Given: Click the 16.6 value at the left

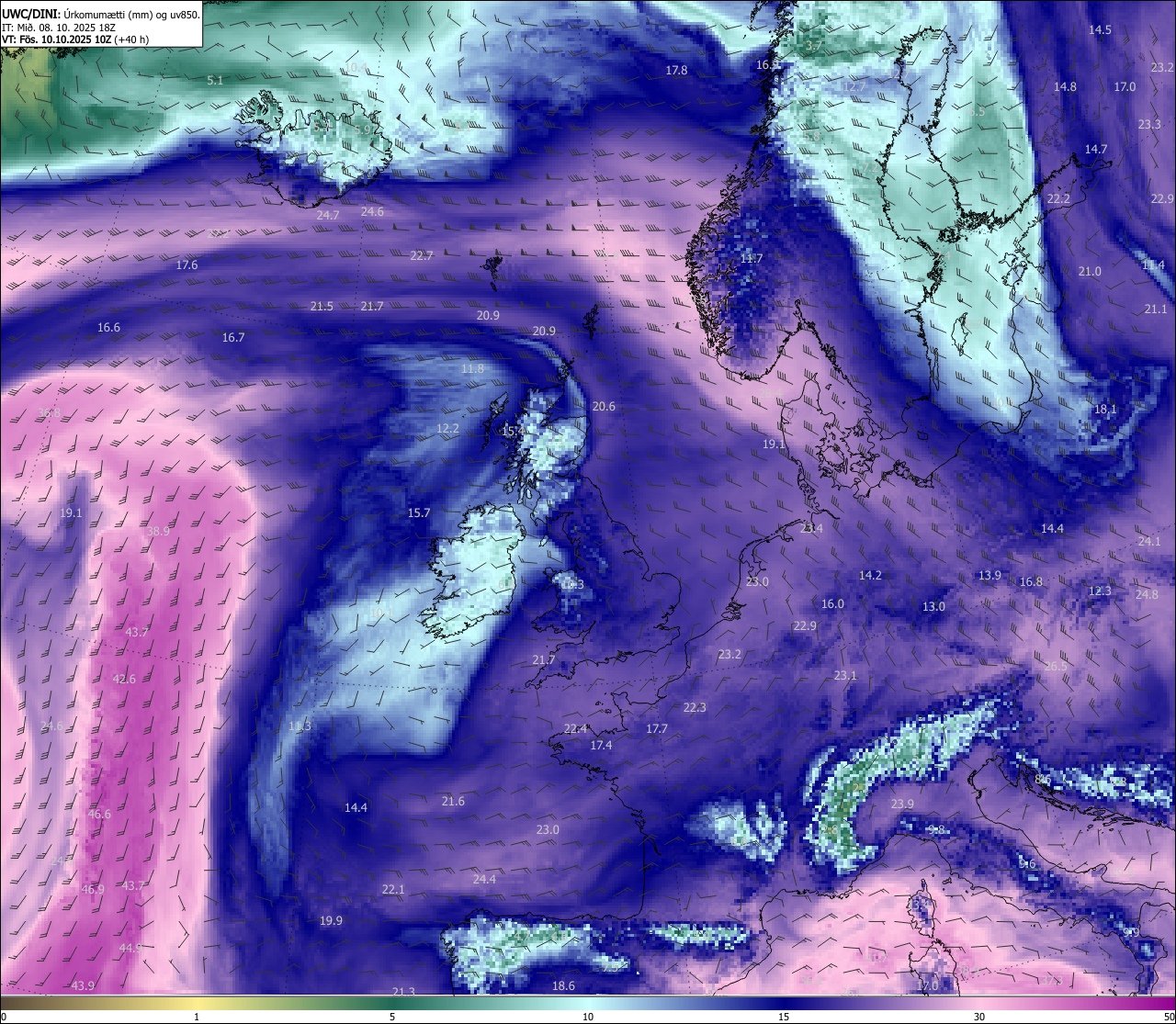Looking at the screenshot, I should pos(108,328).
